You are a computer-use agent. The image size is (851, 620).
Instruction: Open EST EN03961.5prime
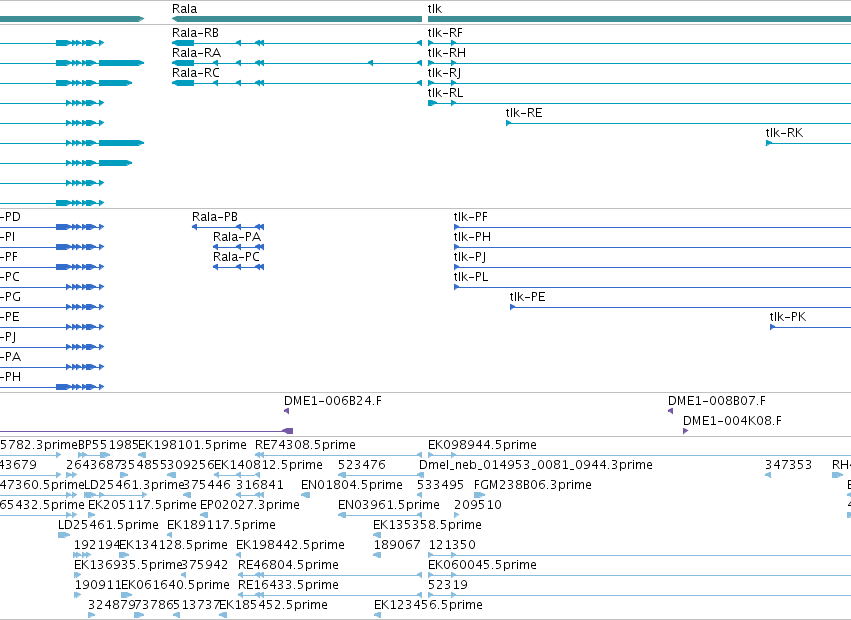[389, 505]
